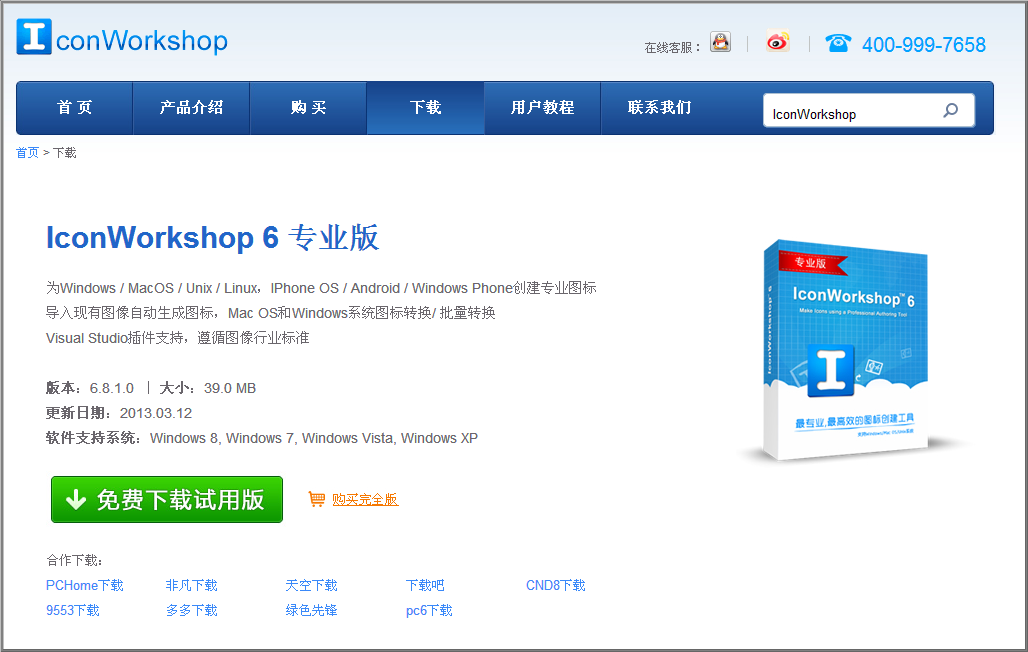Focus the IconWorkshop search input field
This screenshot has height=652, width=1028.
848,113
